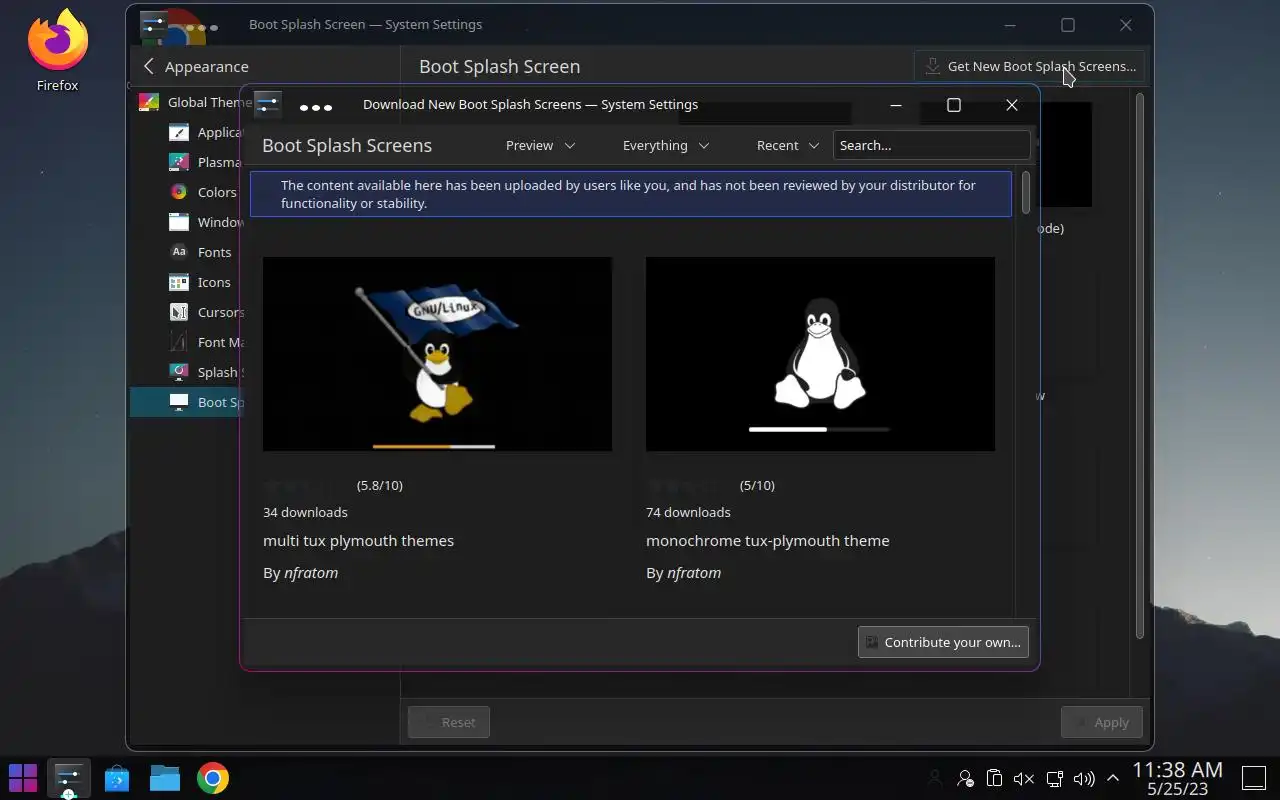Click the Reset button in System Settings
The image size is (1280, 800).
(x=449, y=722)
